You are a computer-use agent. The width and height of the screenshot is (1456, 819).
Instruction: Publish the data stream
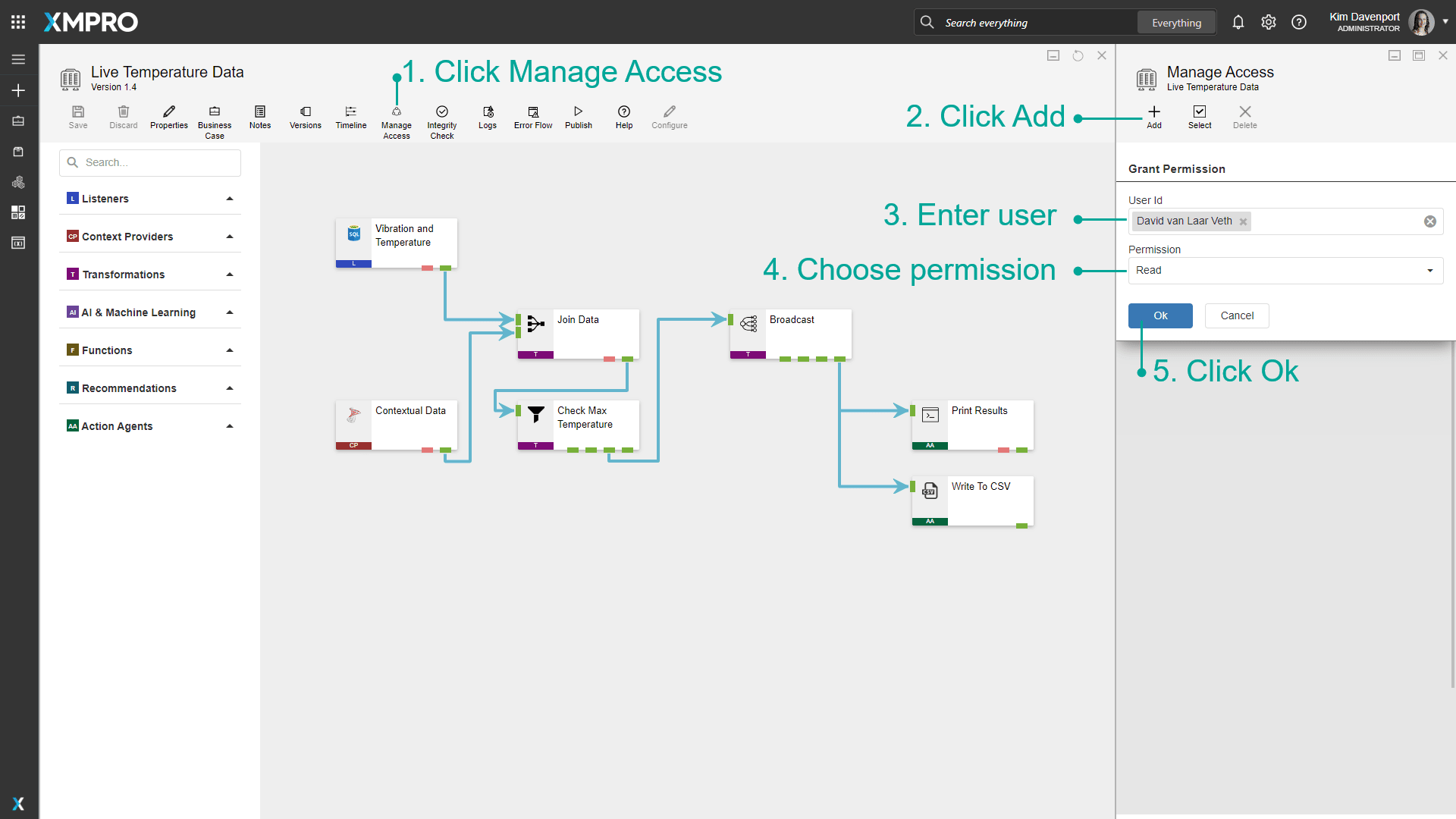point(579,118)
